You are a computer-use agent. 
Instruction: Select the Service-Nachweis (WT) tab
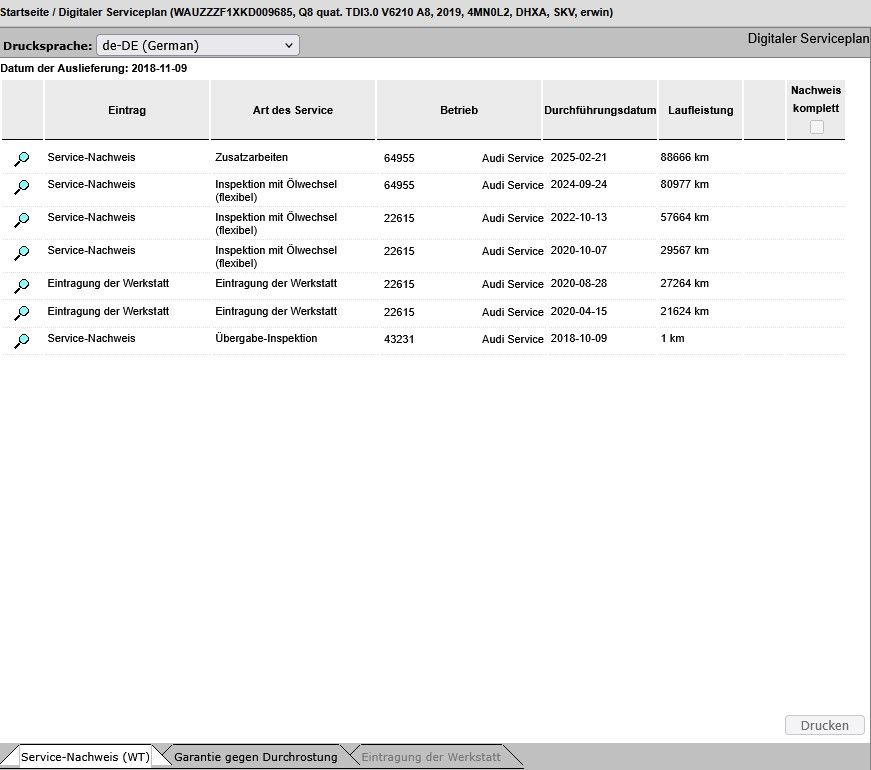coord(85,757)
